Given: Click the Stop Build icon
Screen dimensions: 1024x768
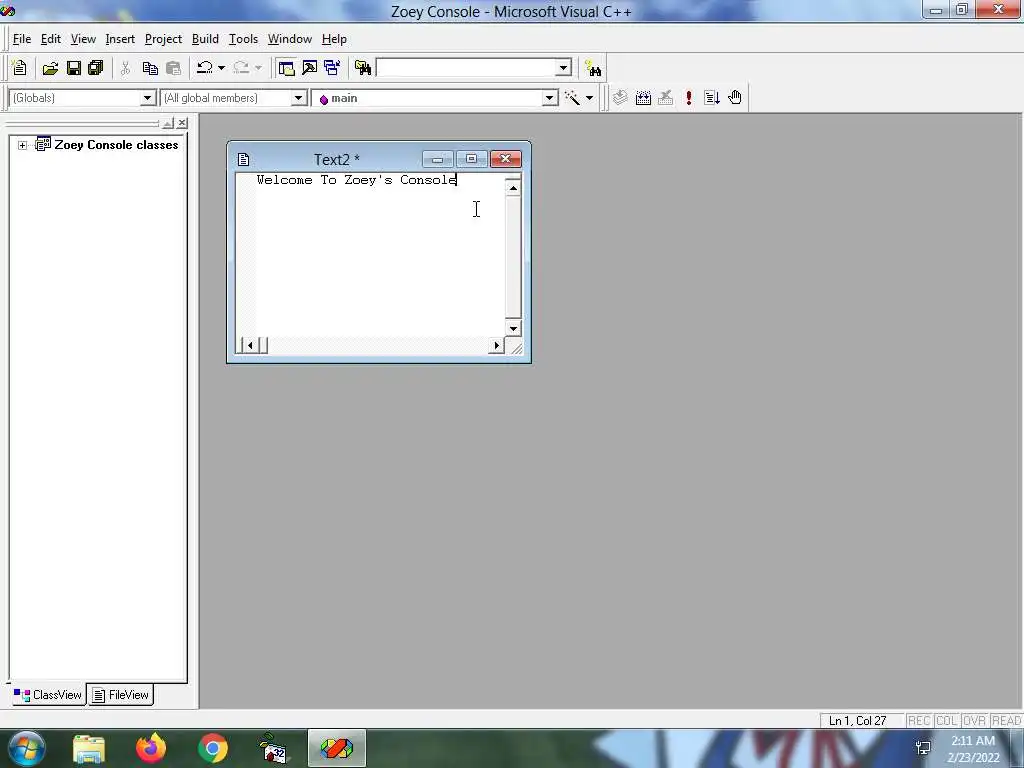Looking at the screenshot, I should click(665, 98).
